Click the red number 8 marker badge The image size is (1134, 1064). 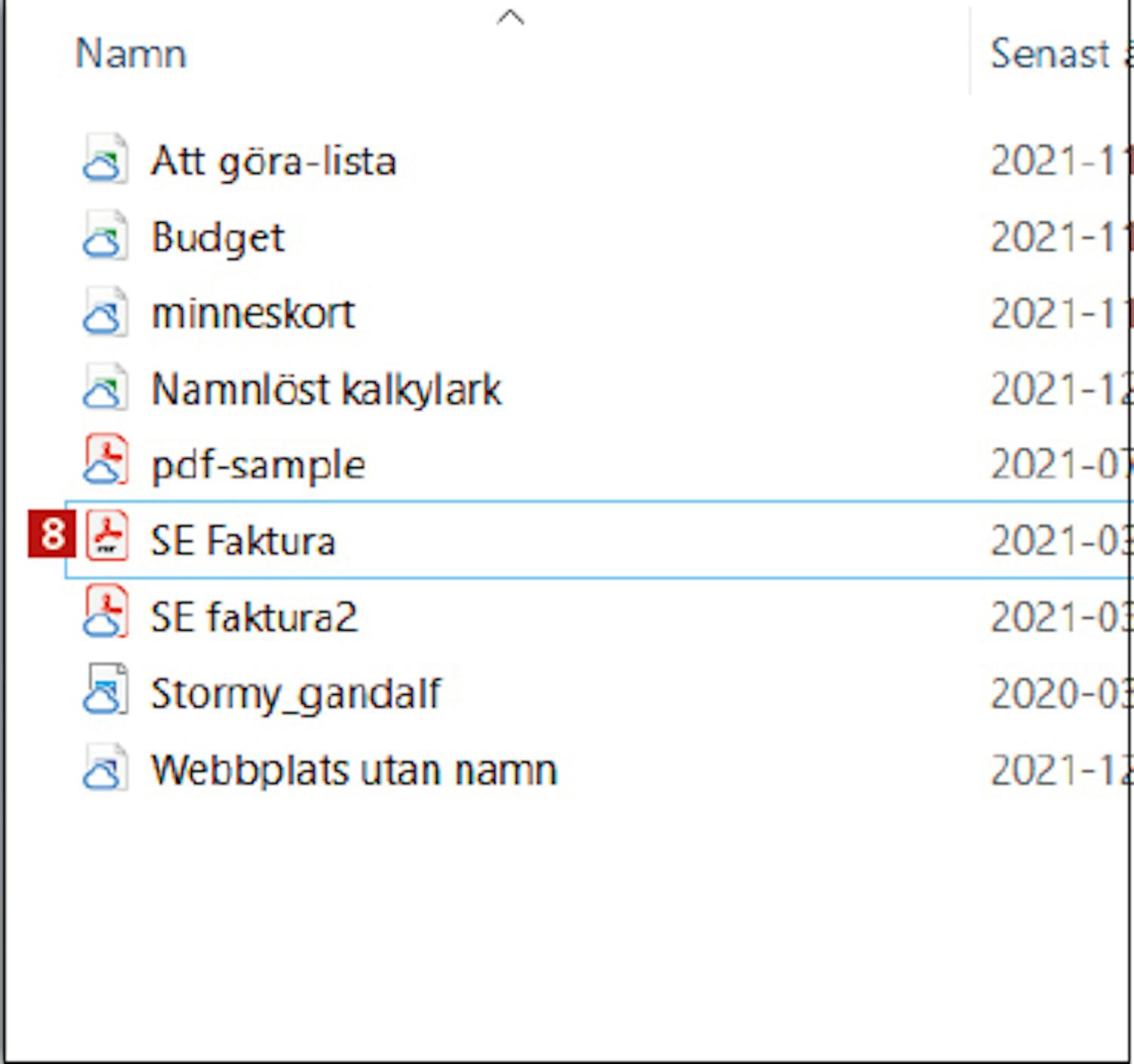[x=51, y=535]
